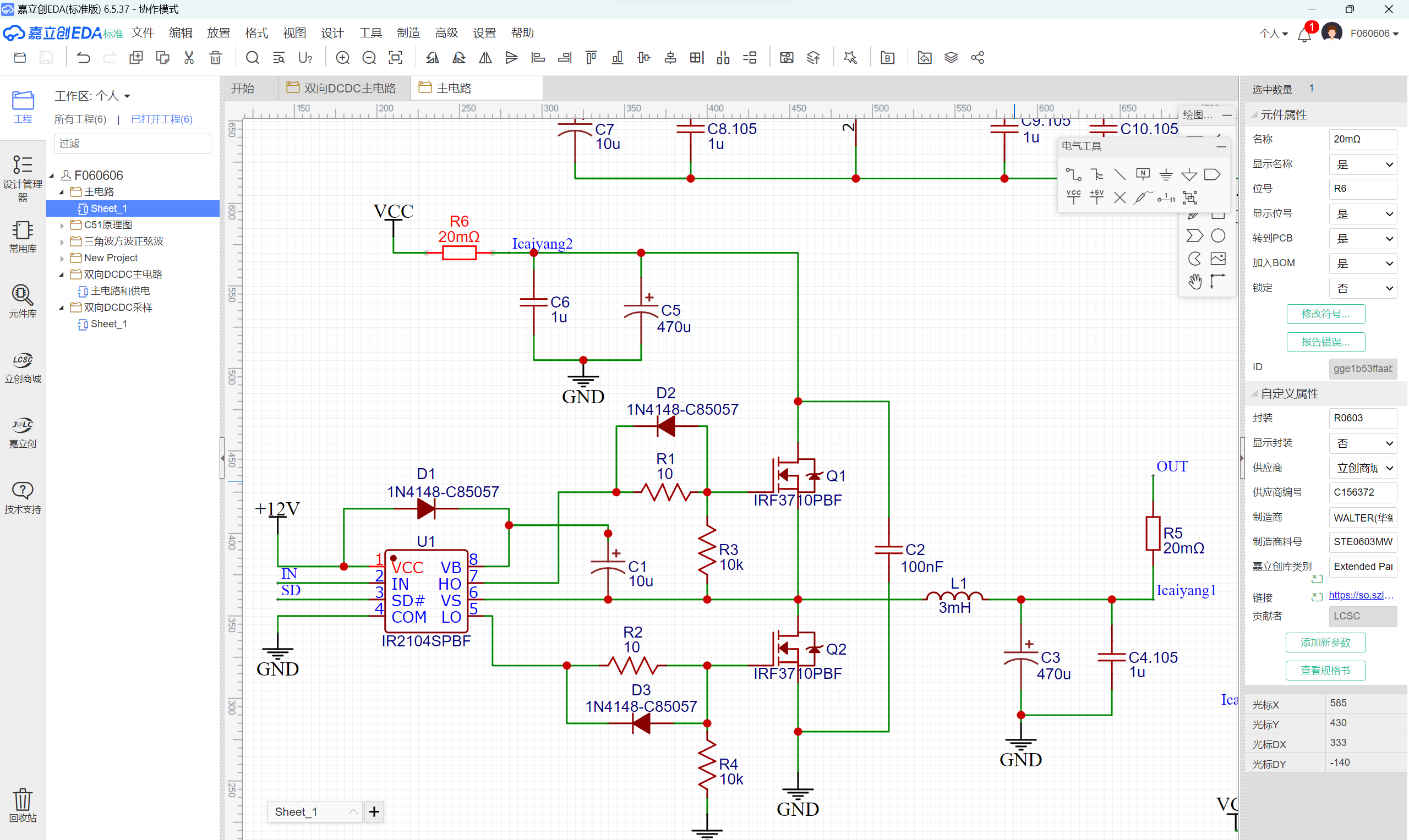
Task: Click the 查看规格书 button
Action: 1325,671
